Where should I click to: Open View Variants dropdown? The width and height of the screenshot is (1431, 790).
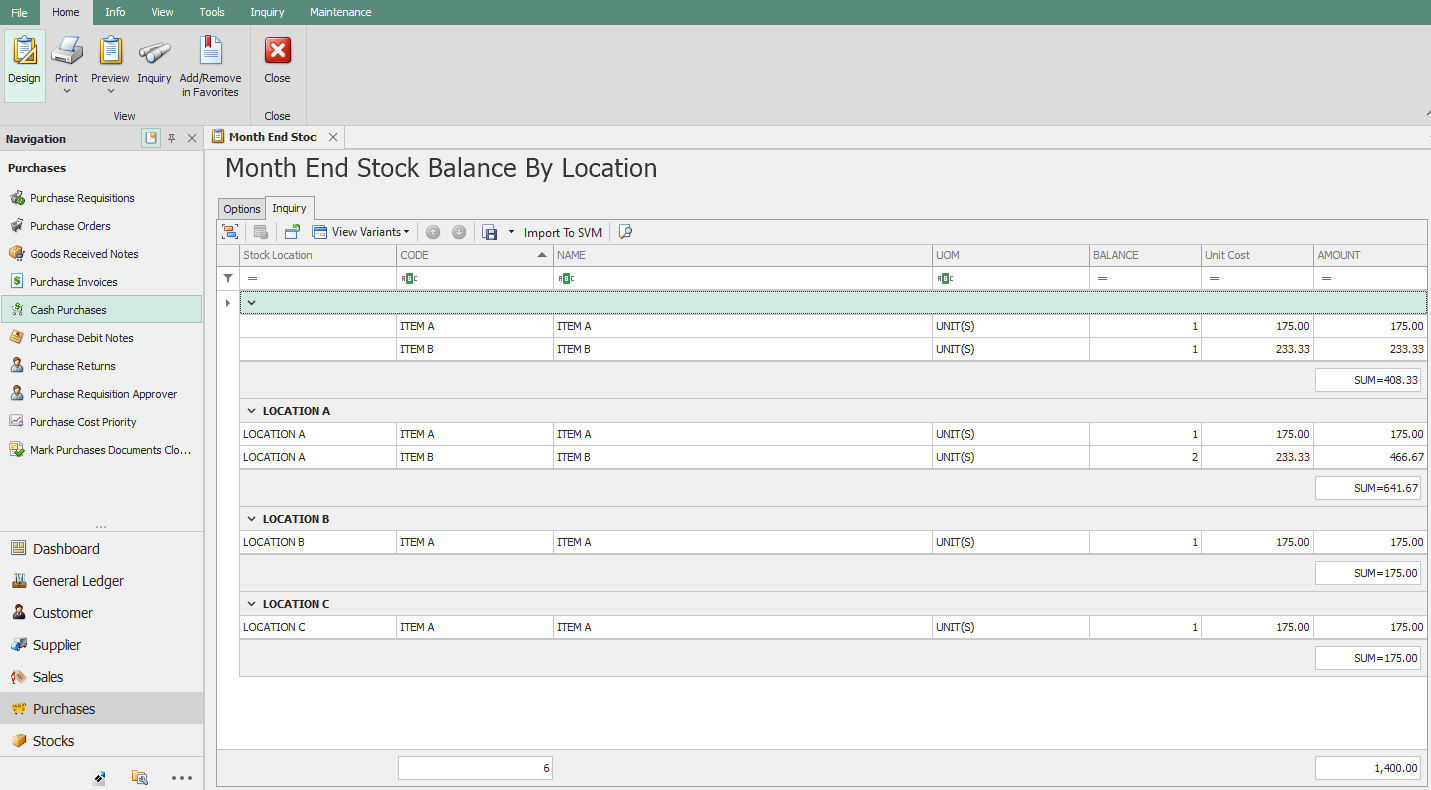361,232
